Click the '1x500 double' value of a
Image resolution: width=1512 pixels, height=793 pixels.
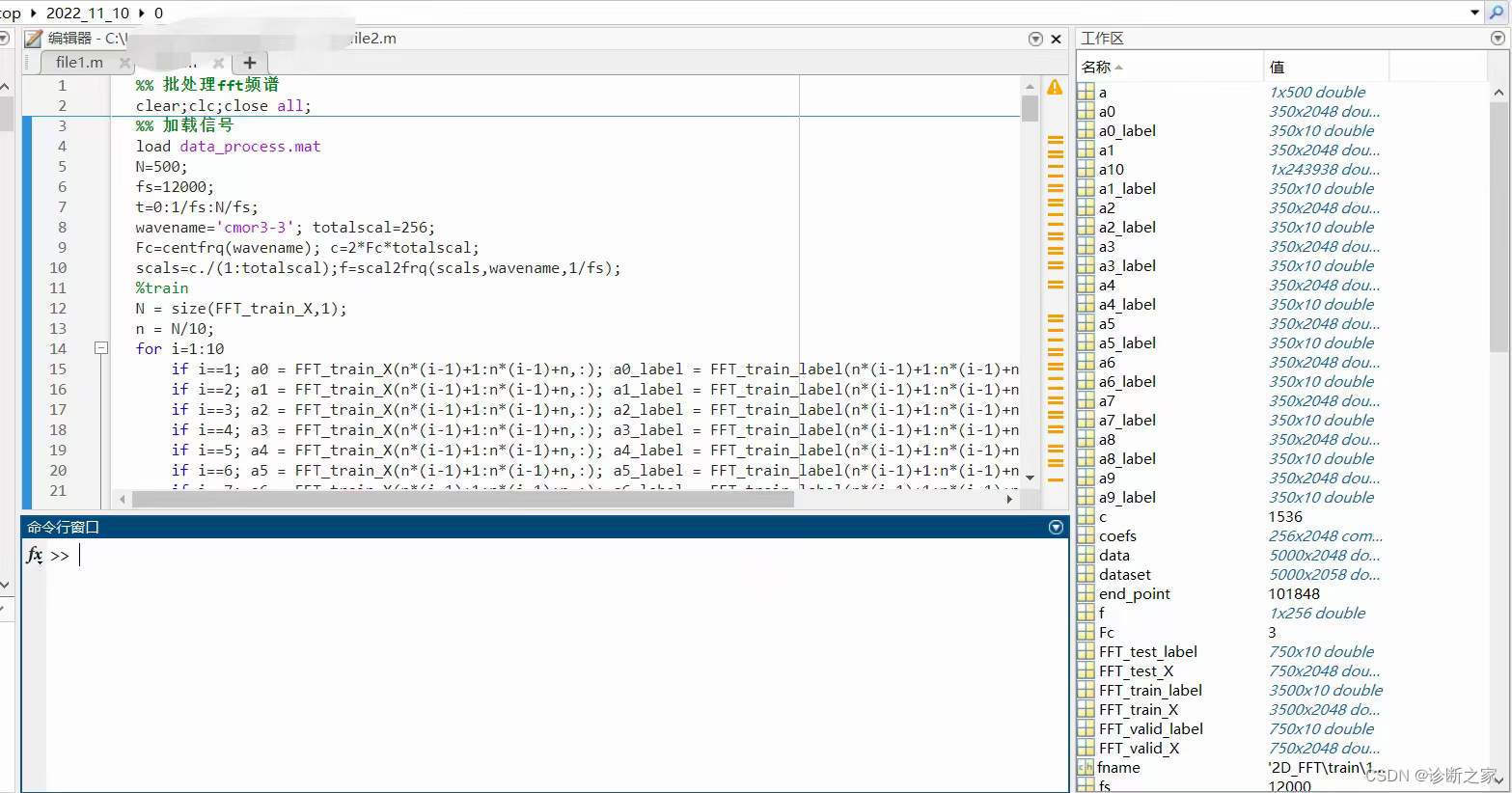tap(1317, 92)
